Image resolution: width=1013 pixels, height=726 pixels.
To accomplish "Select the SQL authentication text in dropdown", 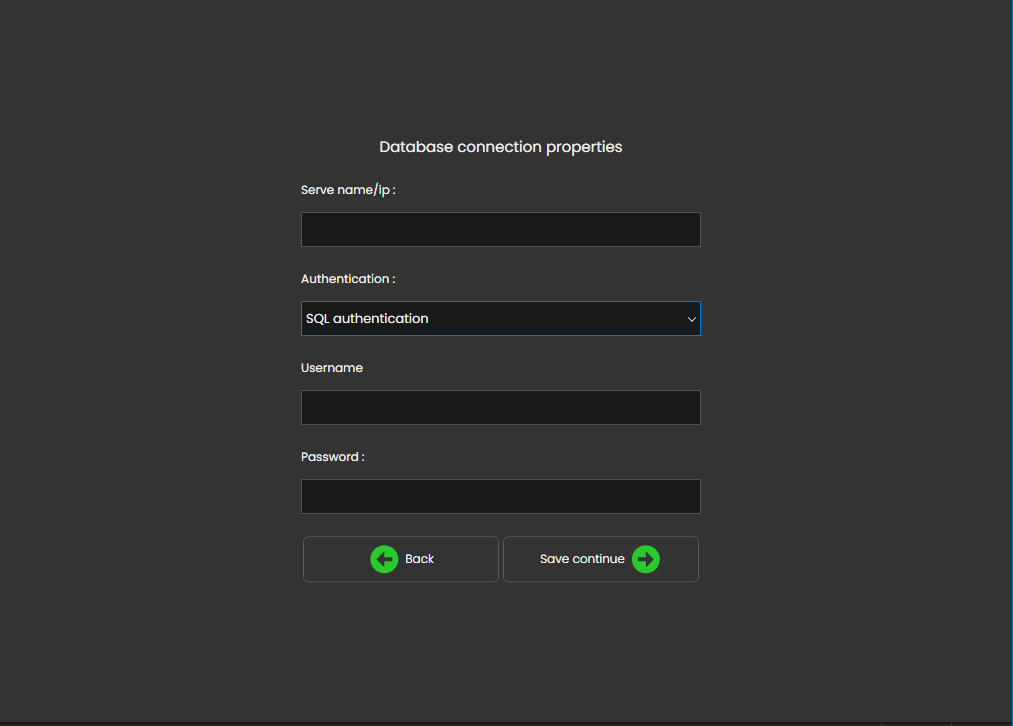I will coord(367,319).
